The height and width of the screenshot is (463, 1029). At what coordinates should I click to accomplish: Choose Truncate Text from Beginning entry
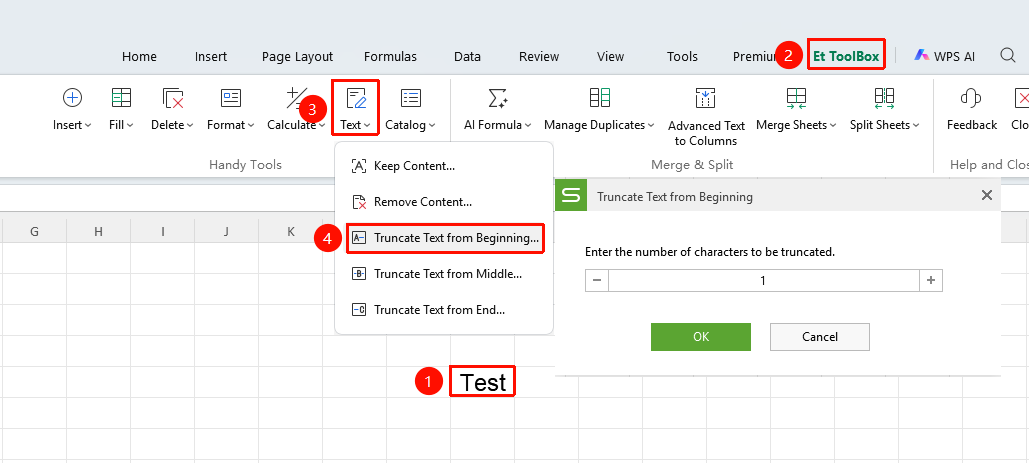click(x=444, y=238)
